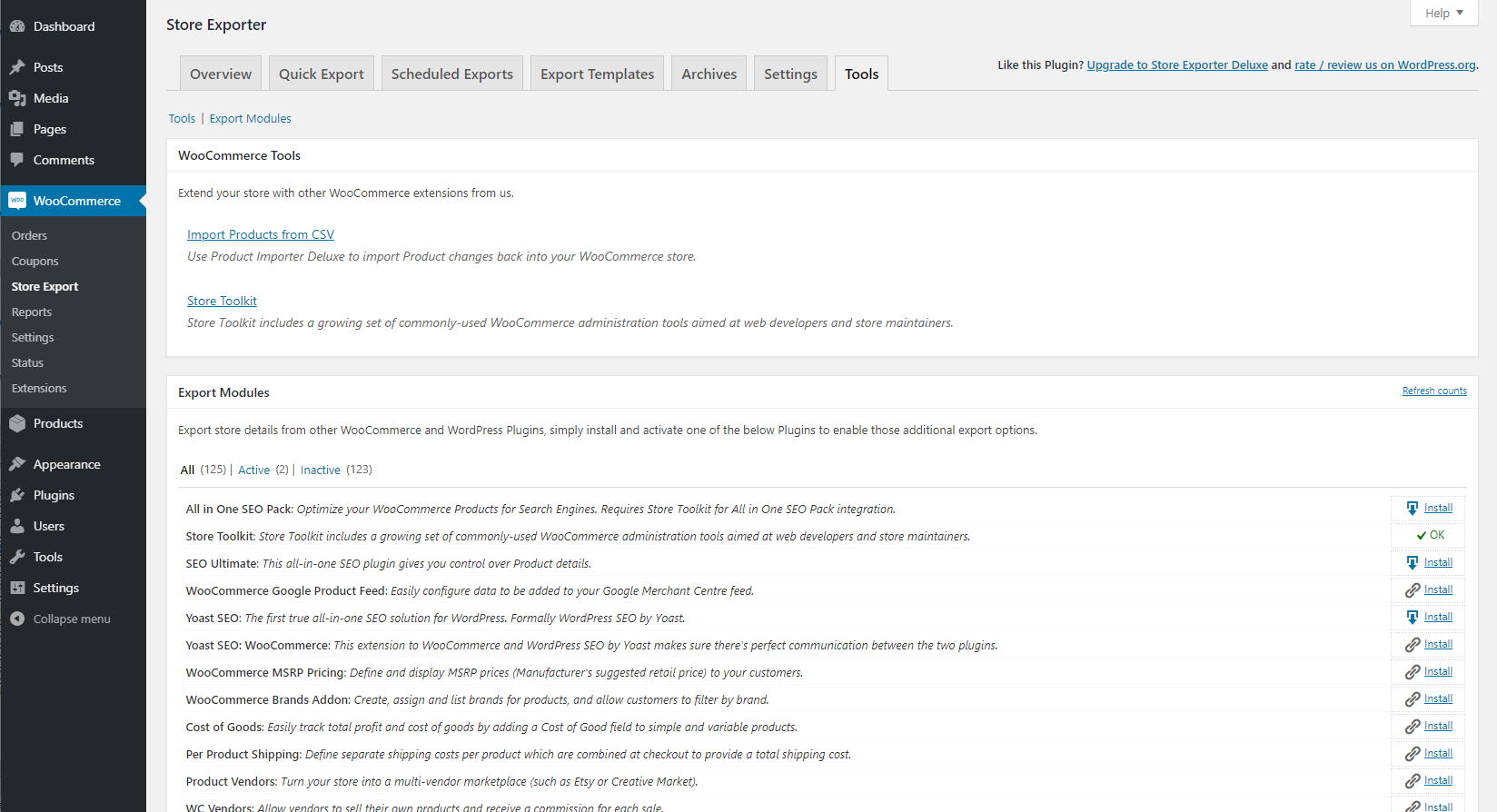Open the Export Templates tab
This screenshot has height=812, width=1497.
point(597,74)
